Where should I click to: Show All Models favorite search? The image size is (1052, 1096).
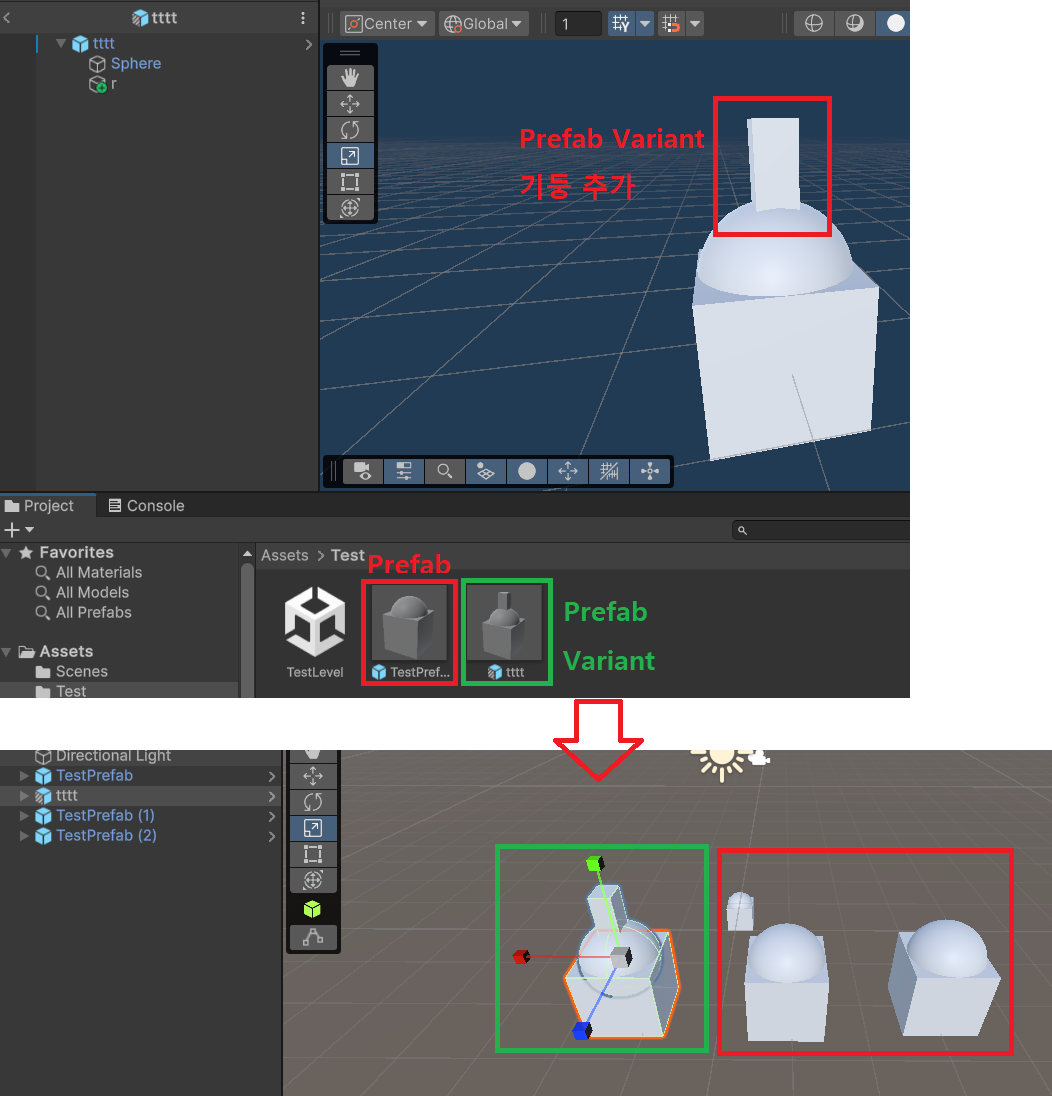tap(92, 593)
